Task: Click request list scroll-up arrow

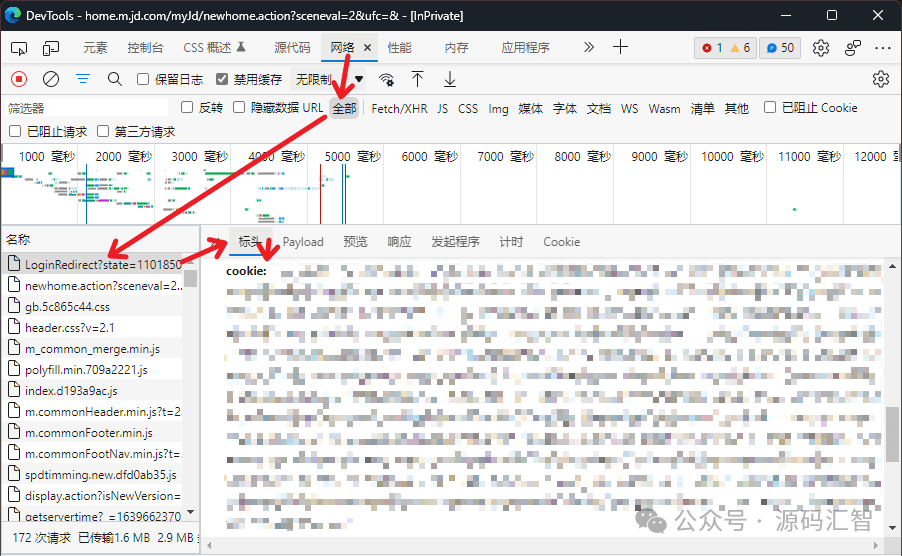Action: pos(191,262)
